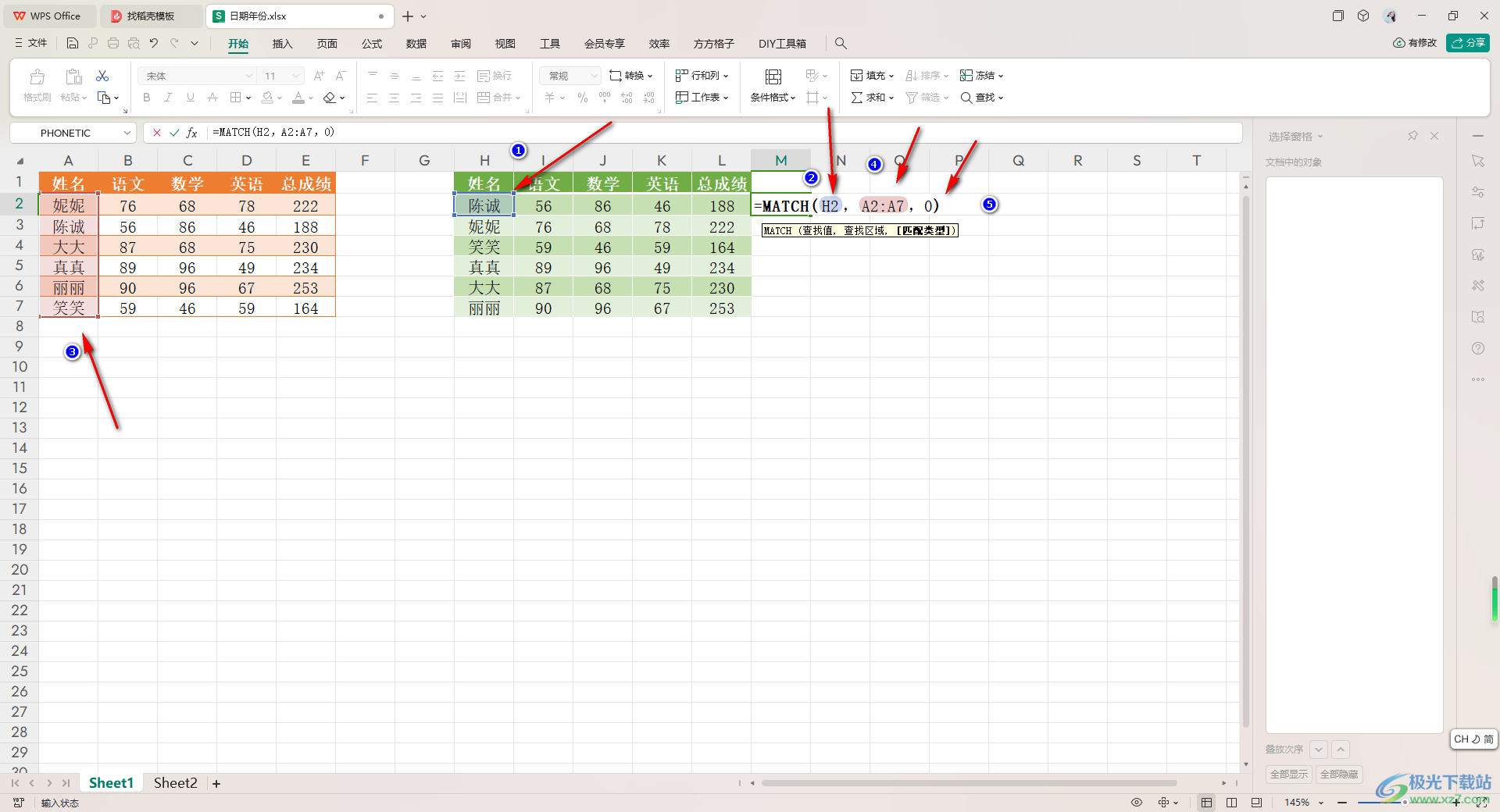Click the Convert (转换) button

coord(630,76)
